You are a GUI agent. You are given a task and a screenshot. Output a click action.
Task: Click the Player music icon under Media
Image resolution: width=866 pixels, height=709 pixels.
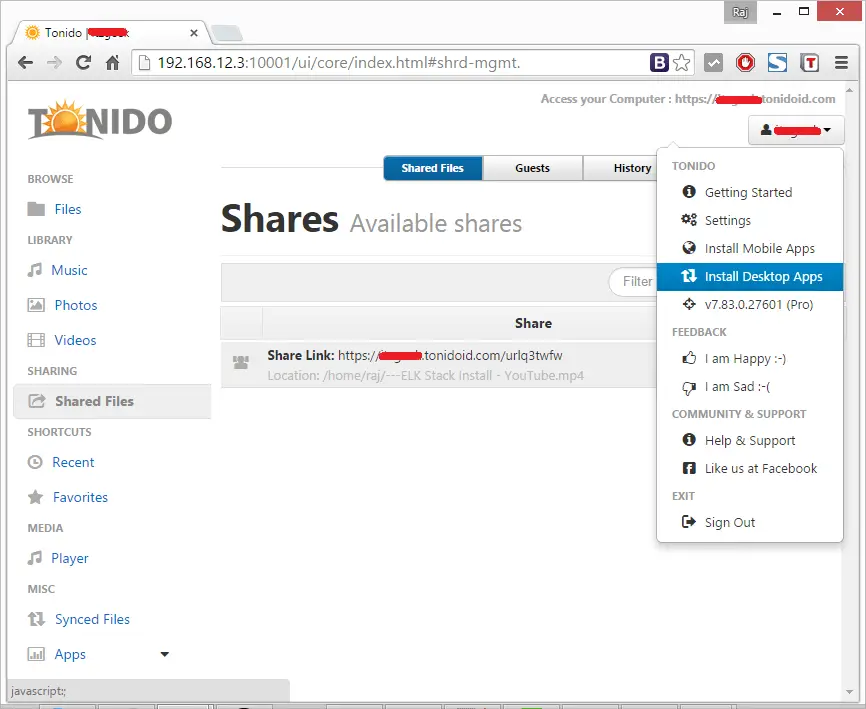coord(34,558)
